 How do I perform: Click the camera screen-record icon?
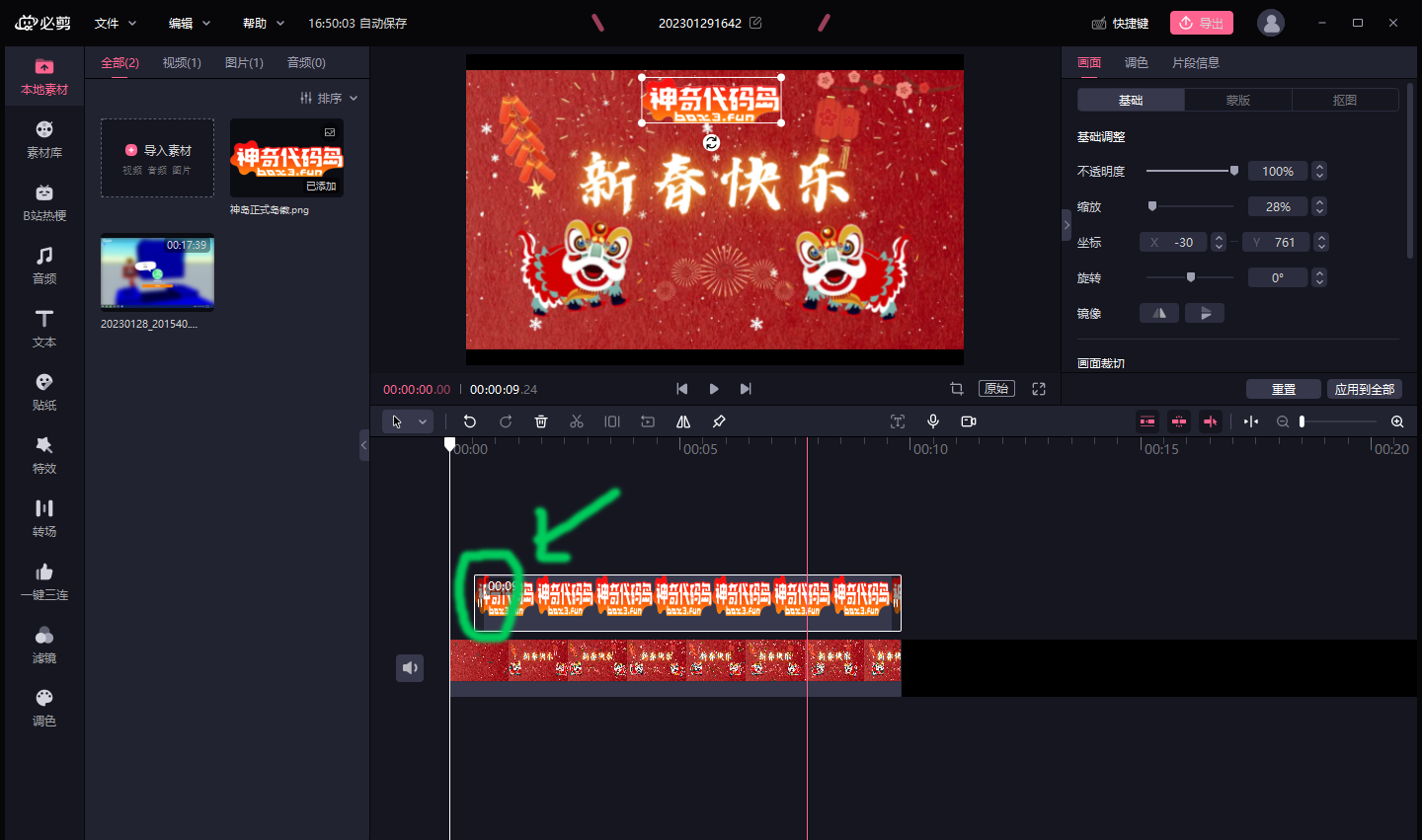pos(969,421)
